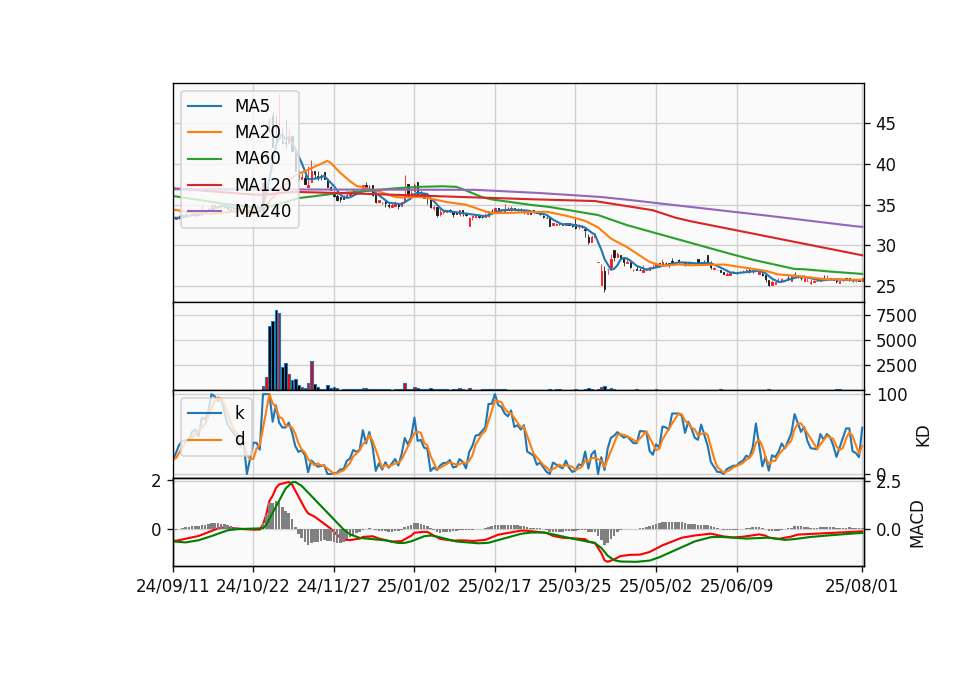Click the MACD left axis value 2

[x=157, y=482]
